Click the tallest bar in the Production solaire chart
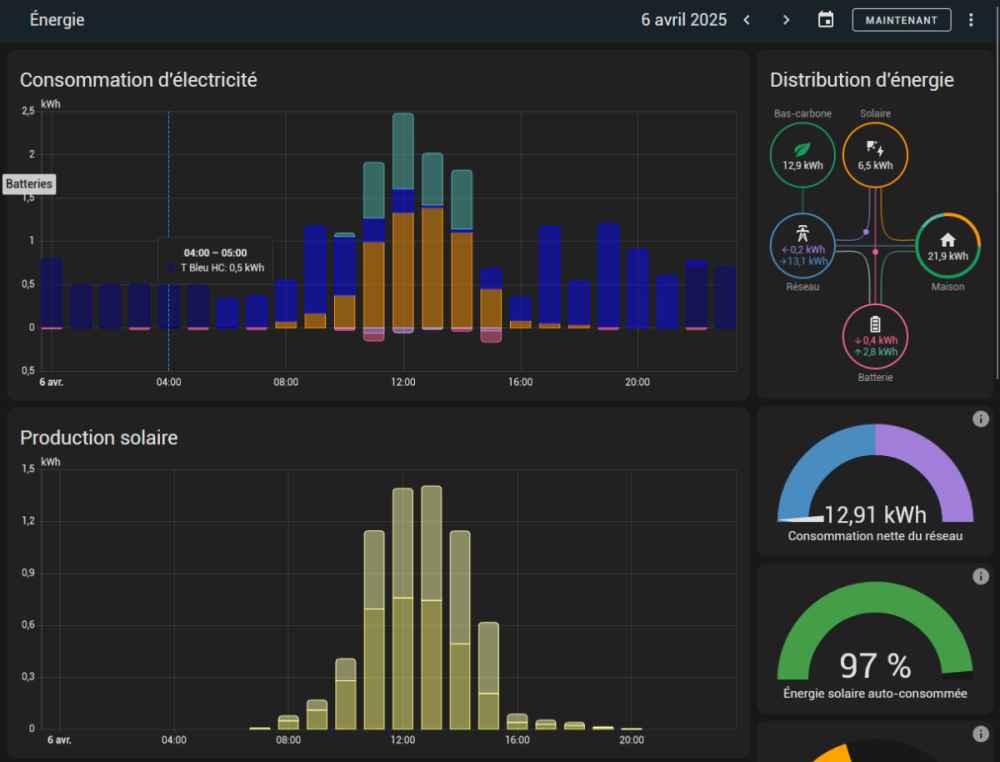The height and width of the screenshot is (762, 1000). (432, 607)
